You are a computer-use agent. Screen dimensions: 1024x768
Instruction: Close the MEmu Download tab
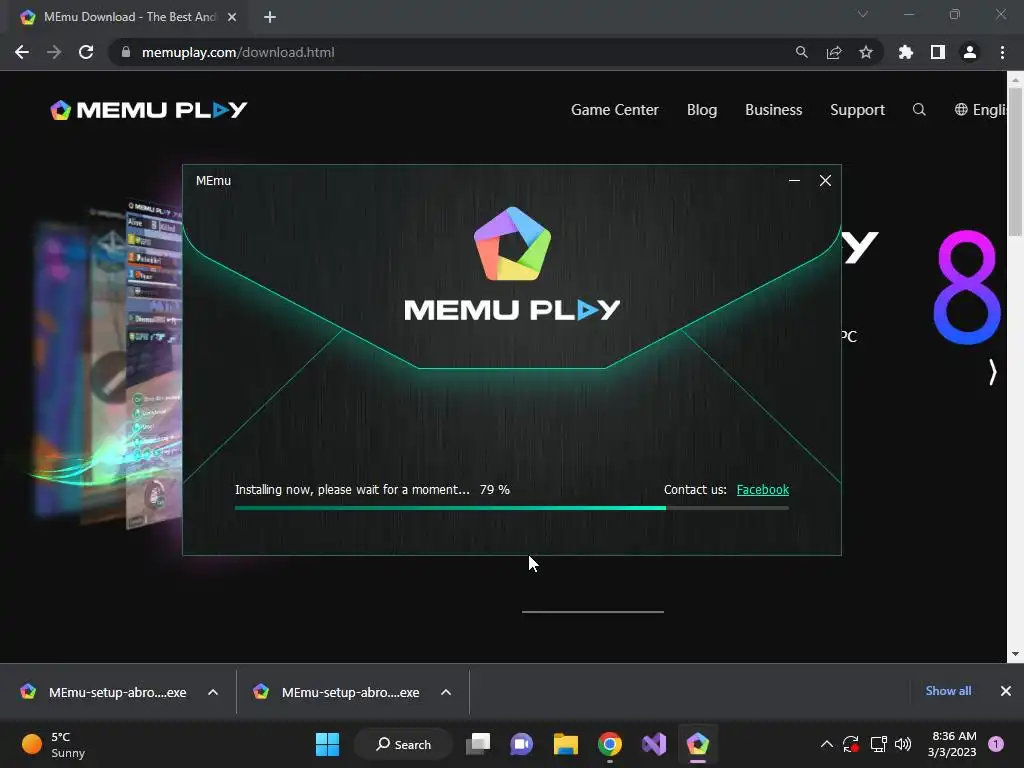pyautogui.click(x=232, y=17)
